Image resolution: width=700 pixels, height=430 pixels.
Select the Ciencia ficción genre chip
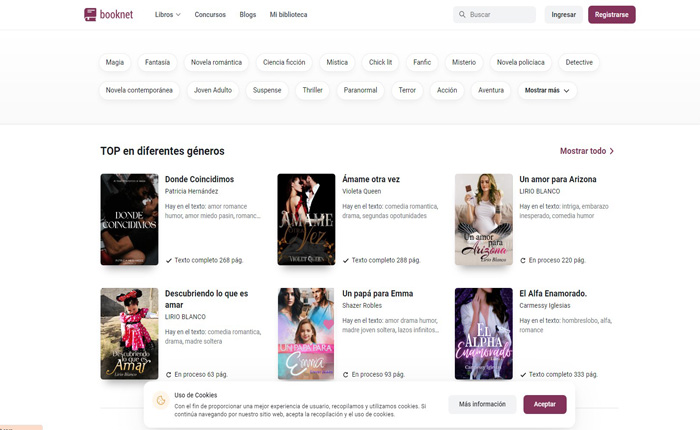click(284, 62)
